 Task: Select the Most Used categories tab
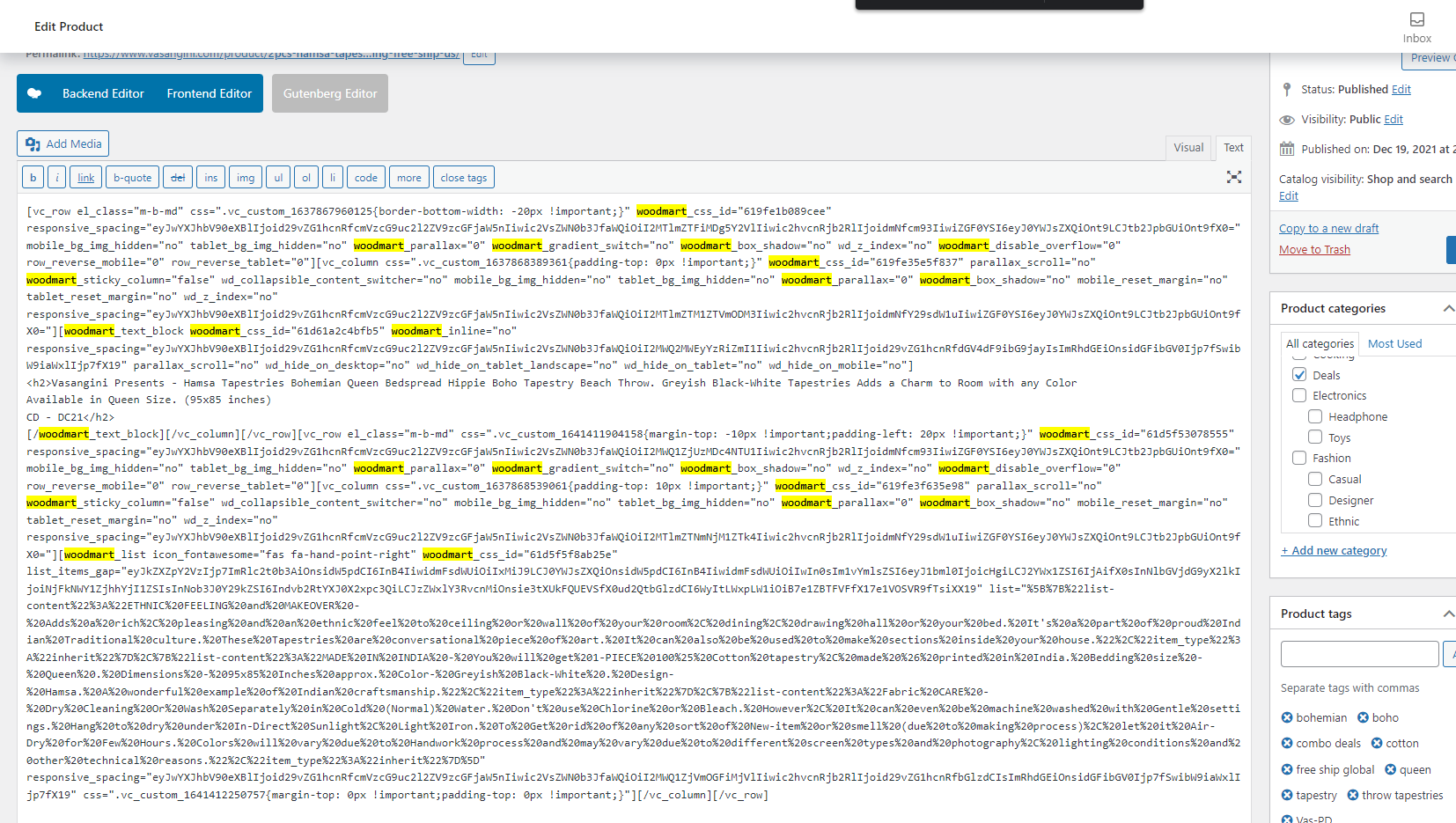pos(1394,343)
